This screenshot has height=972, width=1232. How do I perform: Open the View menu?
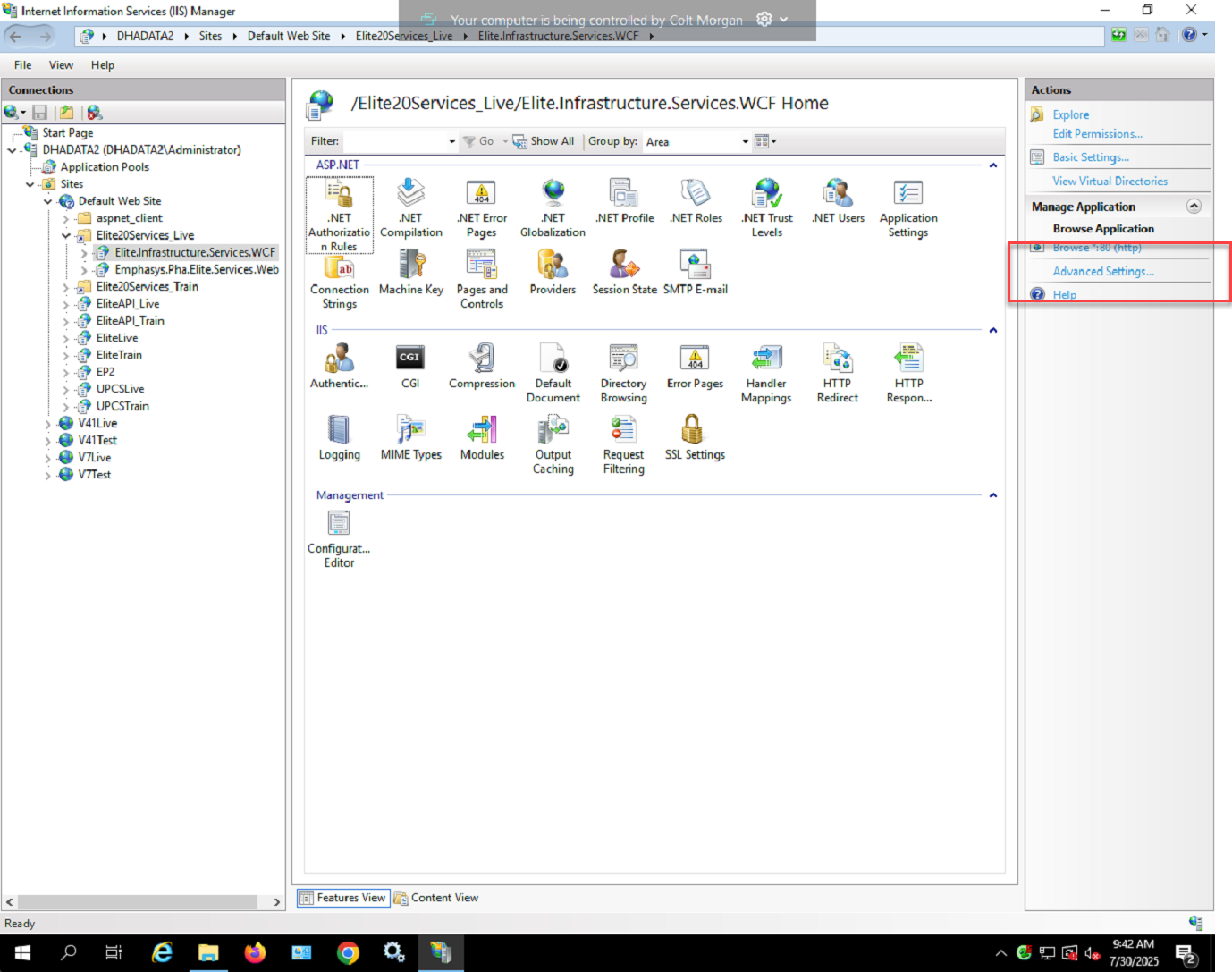61,65
